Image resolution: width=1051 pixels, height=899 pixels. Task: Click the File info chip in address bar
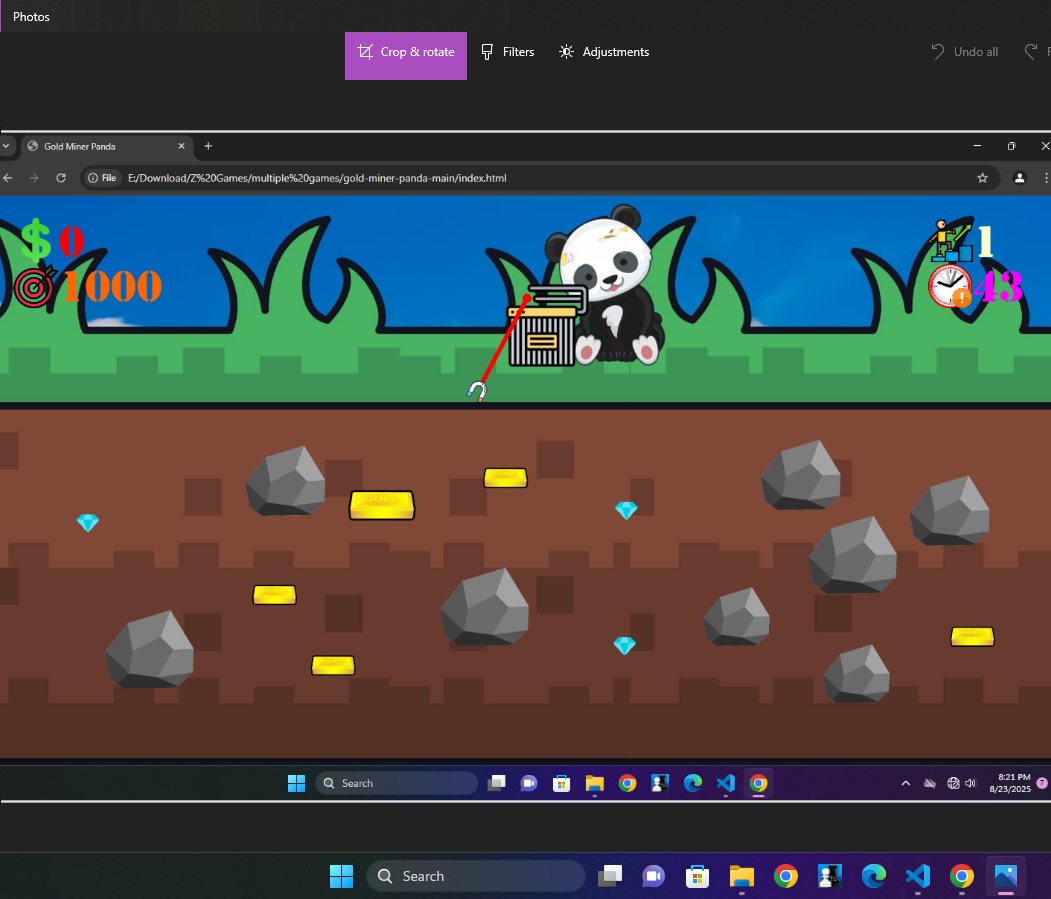pos(102,178)
